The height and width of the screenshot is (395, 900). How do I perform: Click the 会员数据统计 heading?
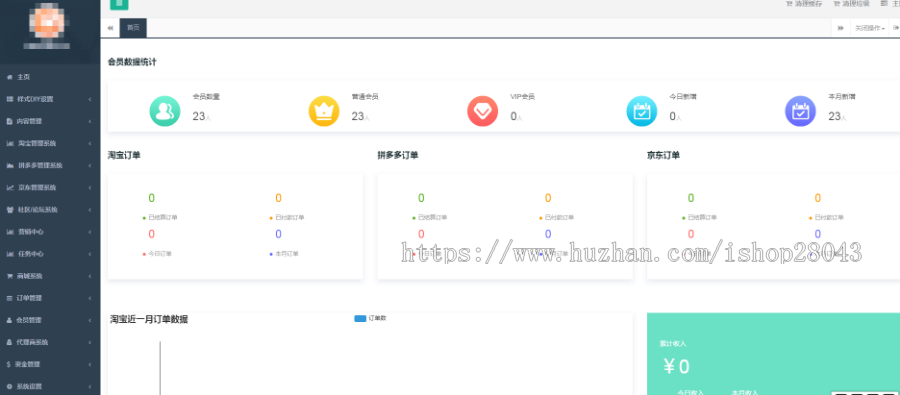pyautogui.click(x=132, y=62)
